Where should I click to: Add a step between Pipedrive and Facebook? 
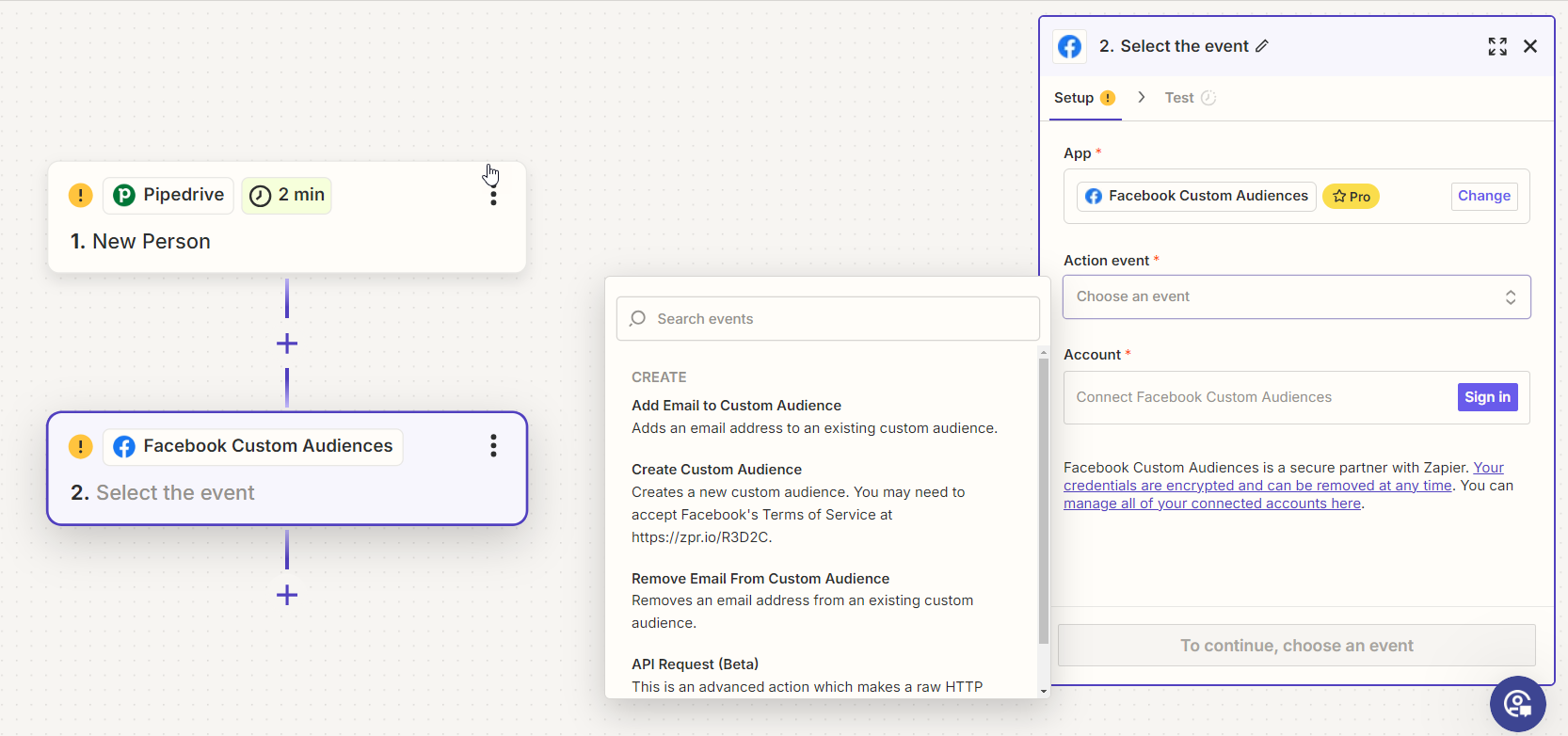coord(287,344)
